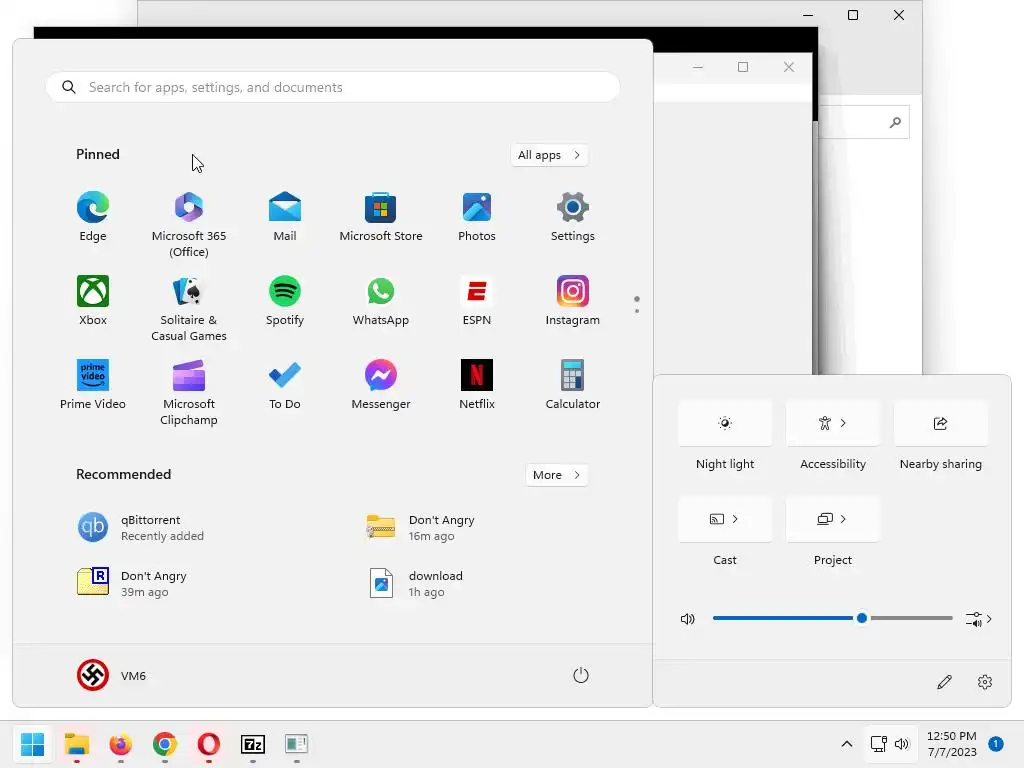
Task: Open Don't Angry archive from 16m ago
Action: coord(420,528)
